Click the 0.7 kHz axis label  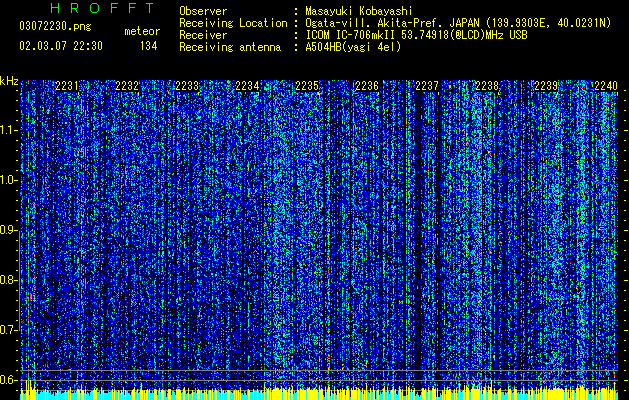click(x=9, y=330)
